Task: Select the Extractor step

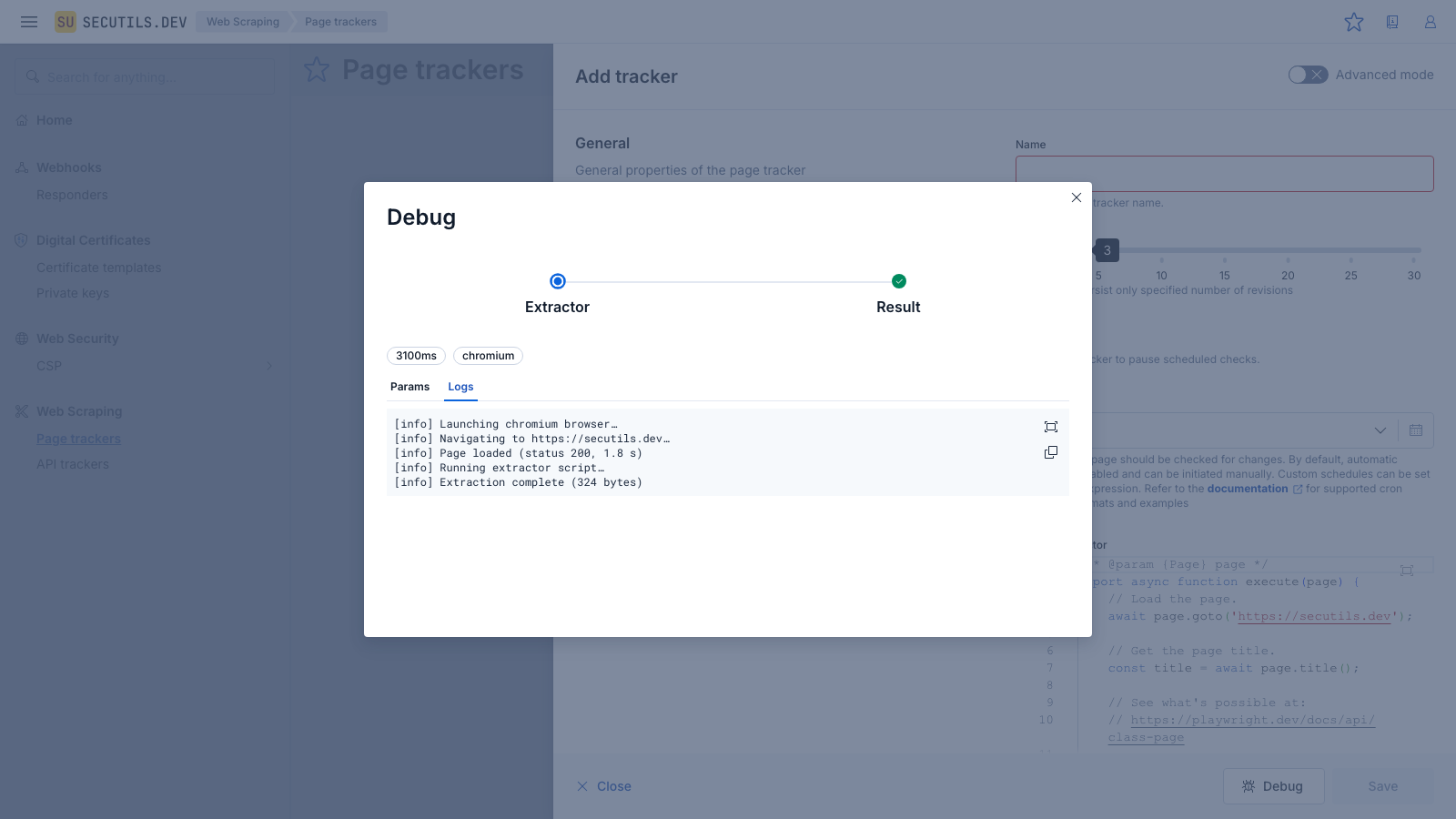Action: (x=558, y=281)
